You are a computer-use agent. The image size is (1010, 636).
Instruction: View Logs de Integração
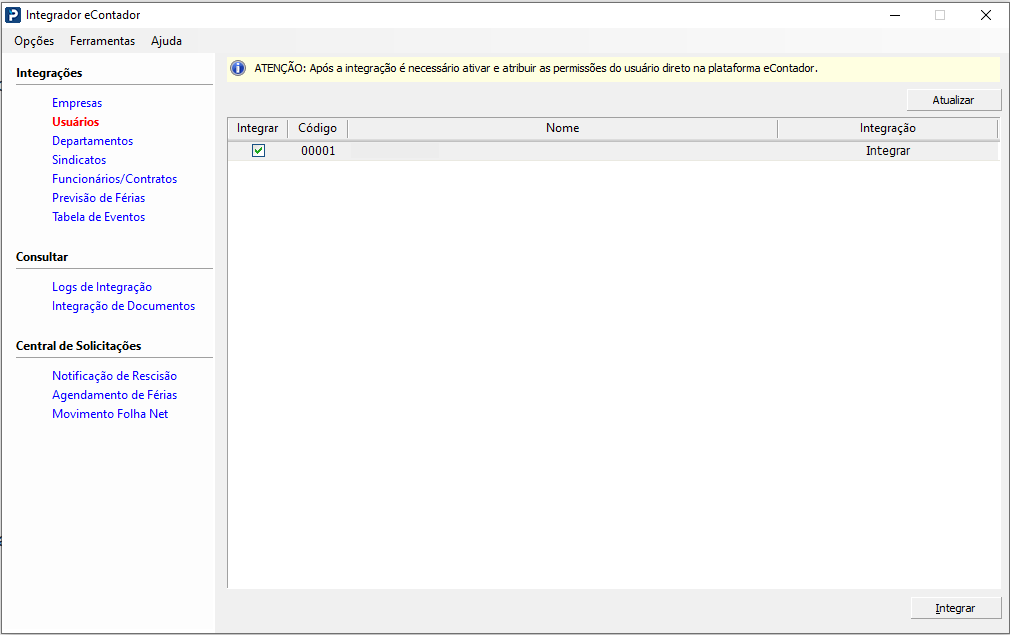point(102,287)
